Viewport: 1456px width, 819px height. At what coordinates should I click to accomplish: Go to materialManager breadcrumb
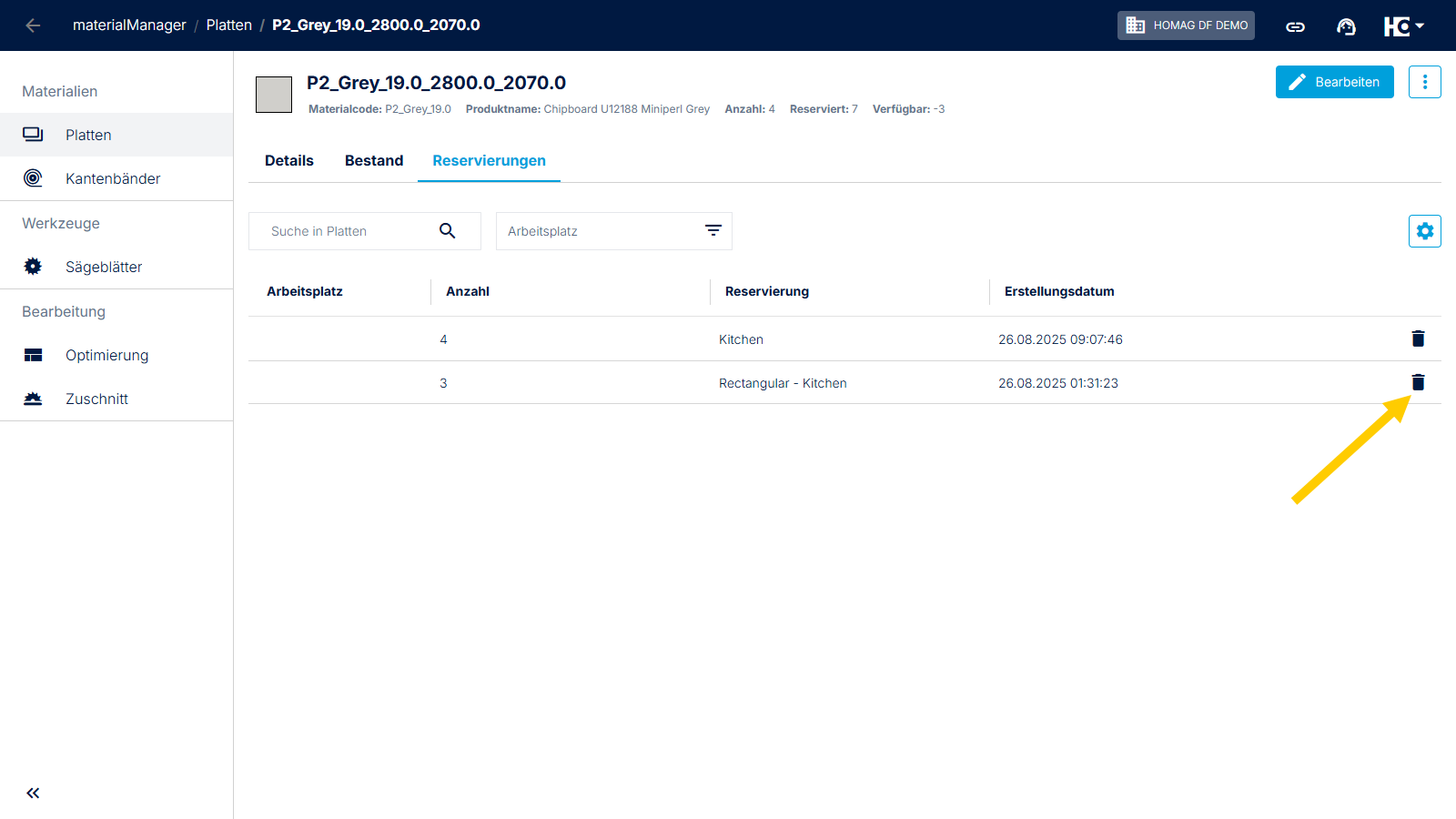tap(129, 25)
